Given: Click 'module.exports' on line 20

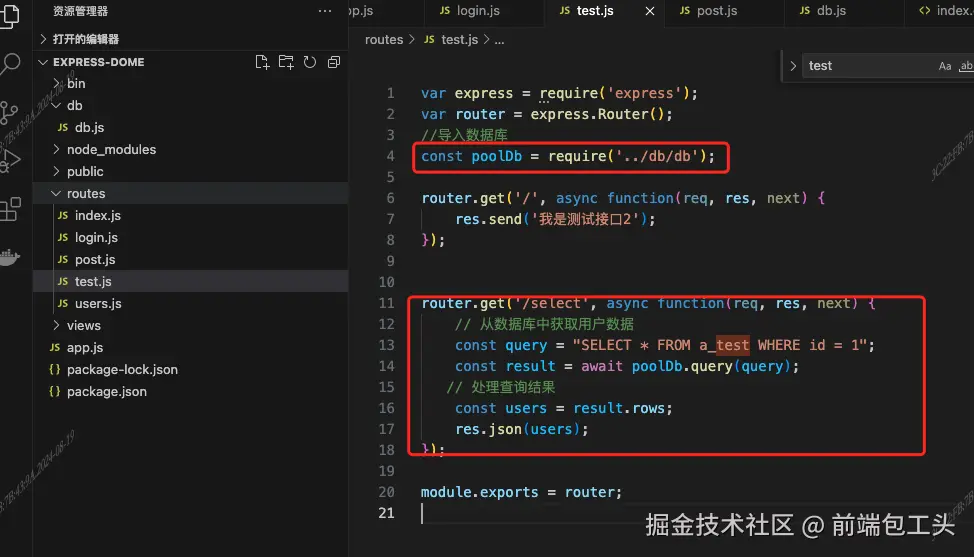Looking at the screenshot, I should tap(480, 492).
